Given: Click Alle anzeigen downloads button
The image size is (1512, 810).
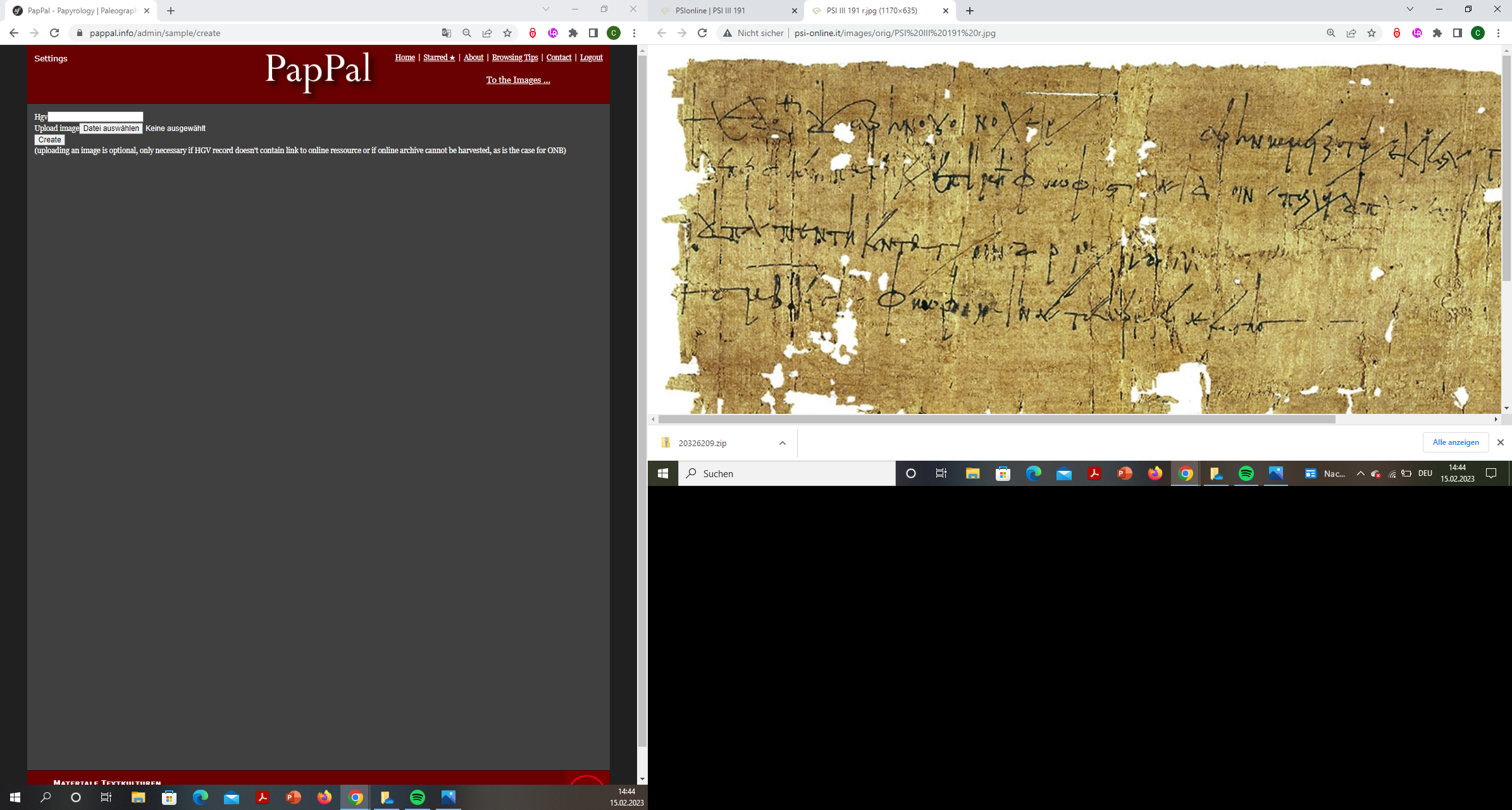Looking at the screenshot, I should tap(1456, 442).
